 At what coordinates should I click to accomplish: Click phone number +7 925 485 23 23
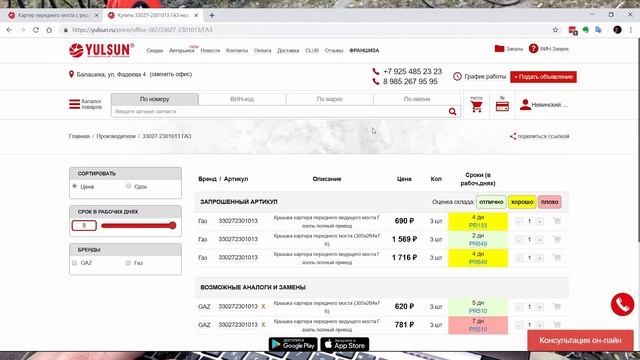(x=412, y=71)
